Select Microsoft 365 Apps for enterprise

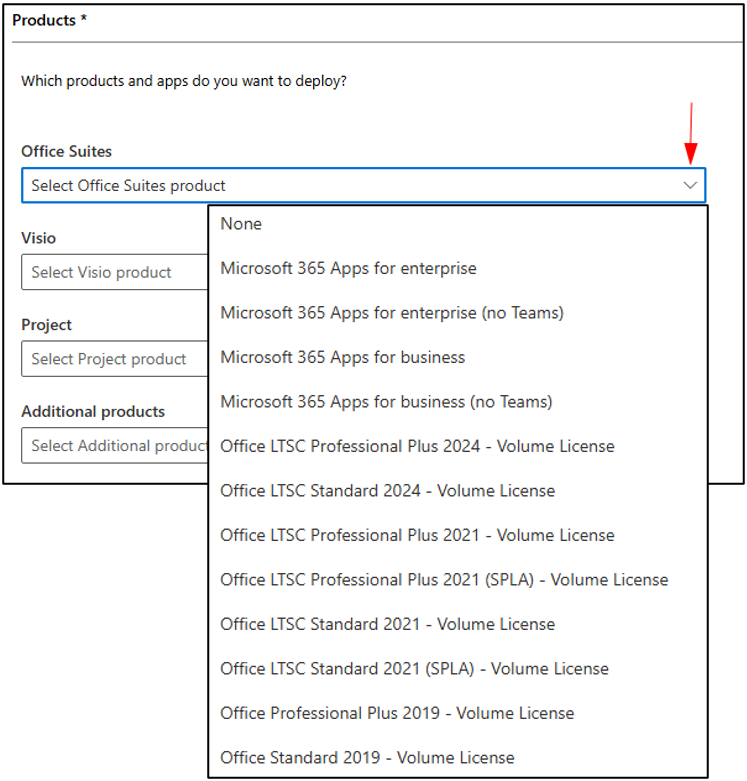pyautogui.click(x=458, y=268)
